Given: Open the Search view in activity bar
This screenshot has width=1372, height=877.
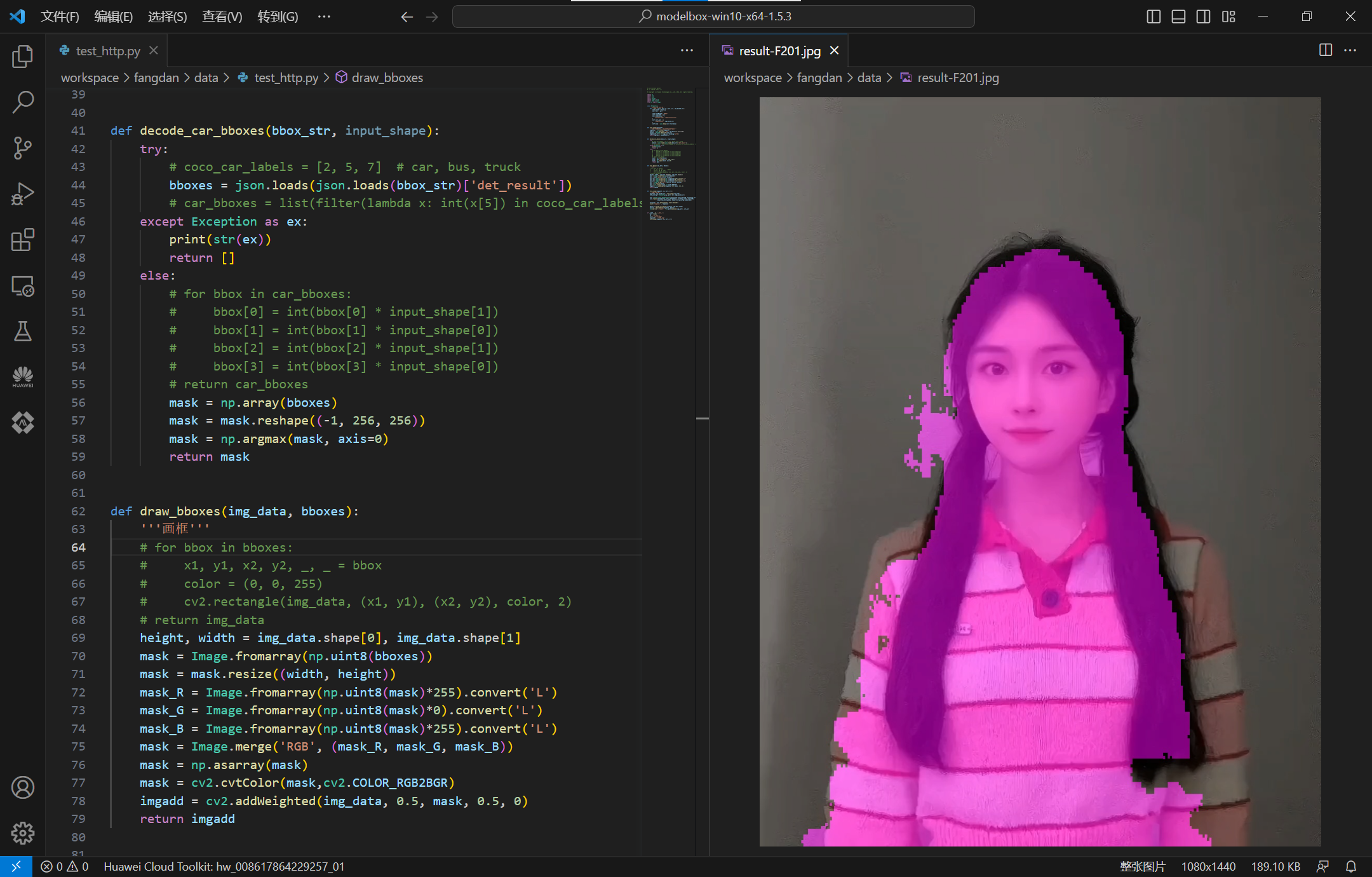Looking at the screenshot, I should (x=23, y=102).
